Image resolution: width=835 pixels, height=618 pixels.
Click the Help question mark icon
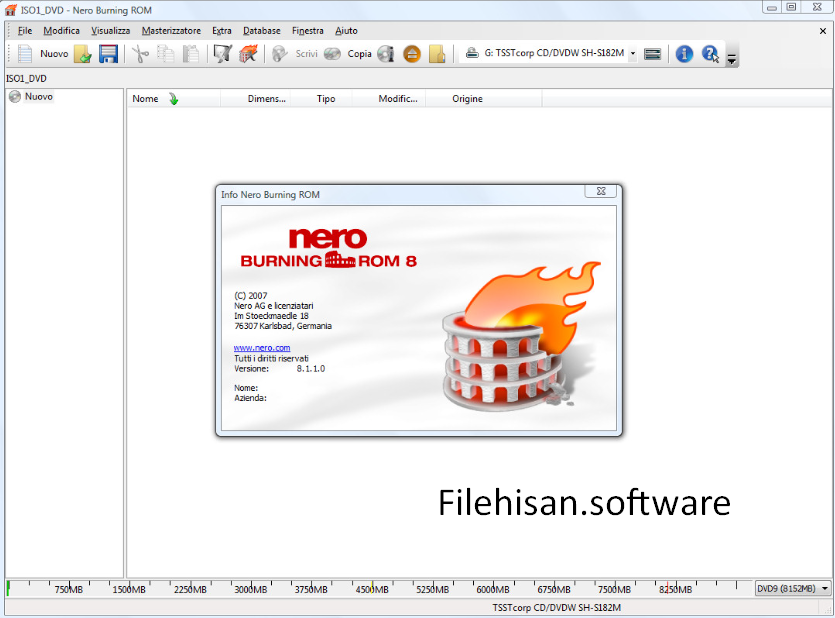710,54
